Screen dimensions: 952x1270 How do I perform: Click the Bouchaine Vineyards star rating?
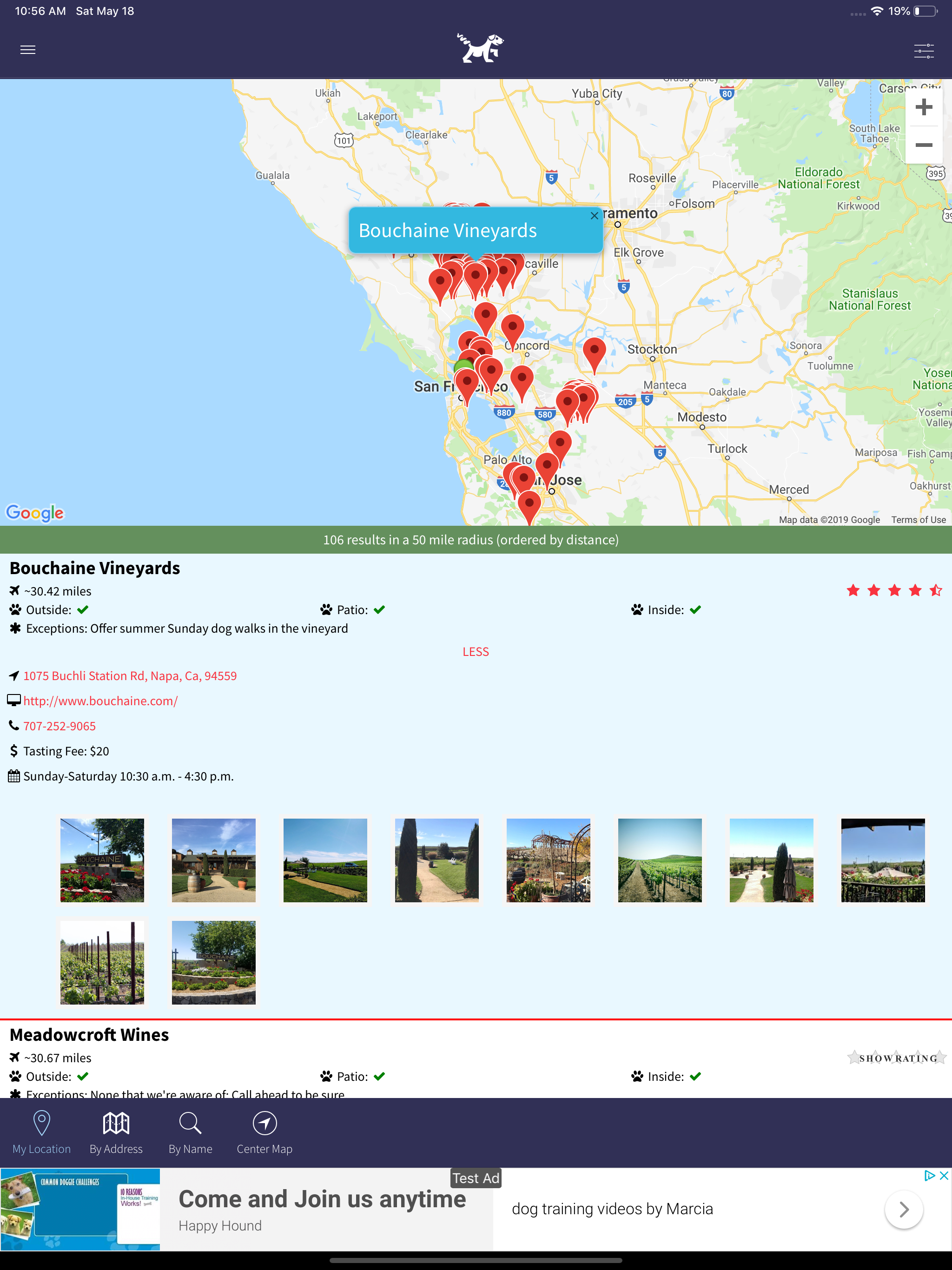tap(894, 590)
